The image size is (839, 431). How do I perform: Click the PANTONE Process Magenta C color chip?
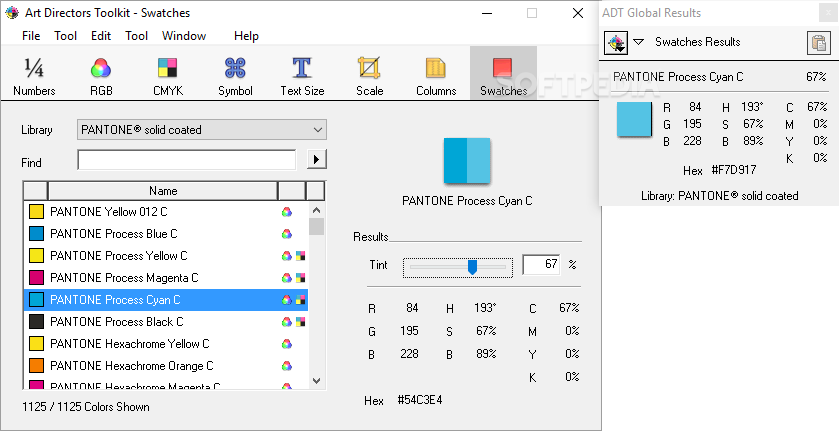(36, 278)
